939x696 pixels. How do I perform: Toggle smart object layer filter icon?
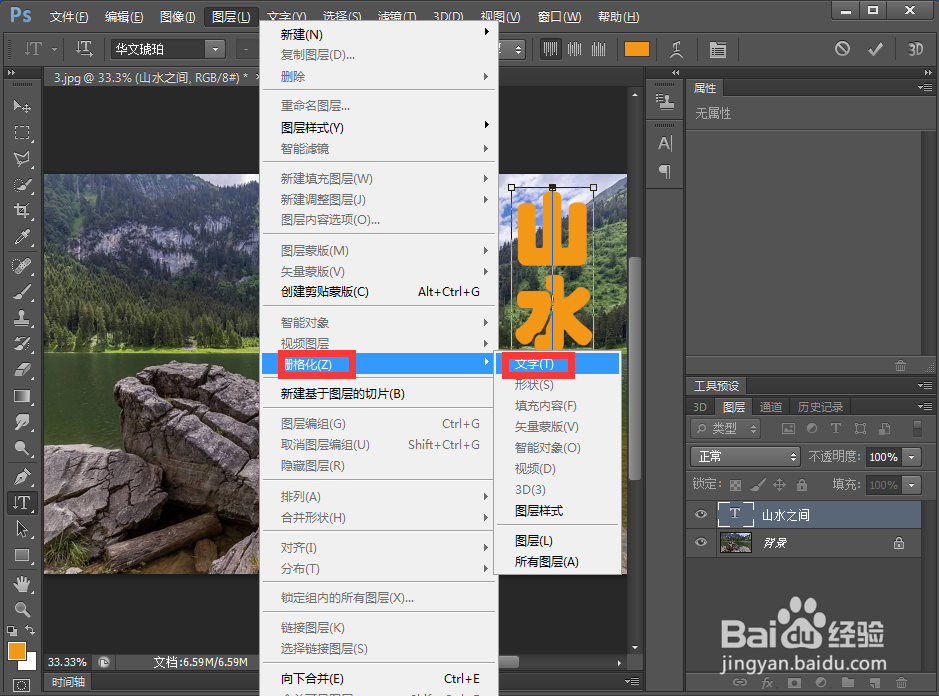(x=885, y=428)
